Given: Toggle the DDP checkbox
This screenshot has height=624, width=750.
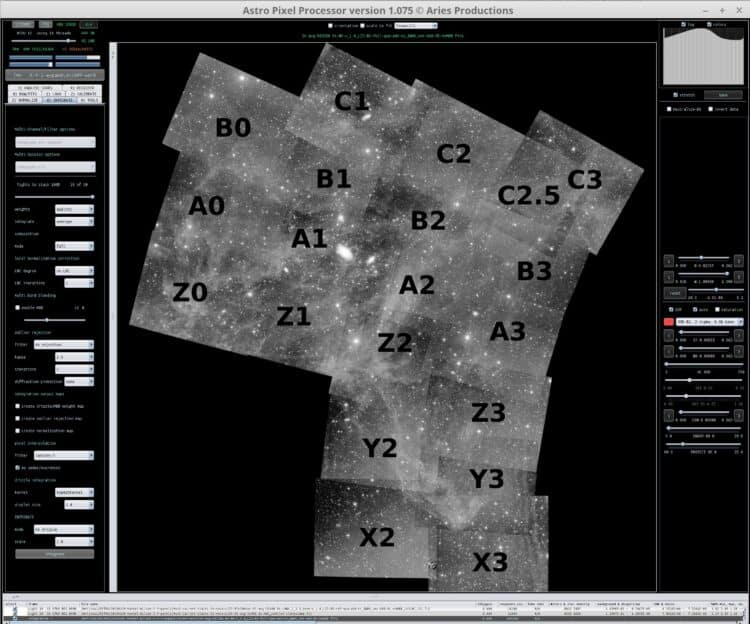Looking at the screenshot, I should coord(671,309).
